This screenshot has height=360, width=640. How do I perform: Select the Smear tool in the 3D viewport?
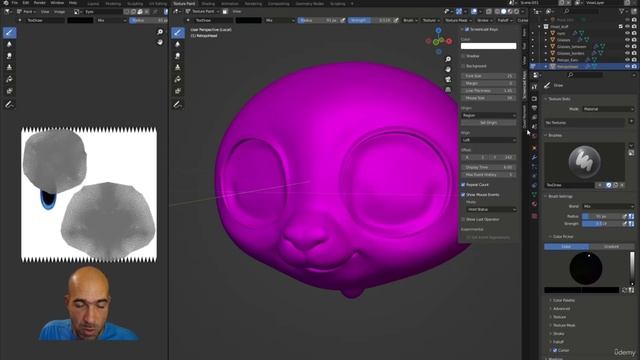[x=178, y=56]
